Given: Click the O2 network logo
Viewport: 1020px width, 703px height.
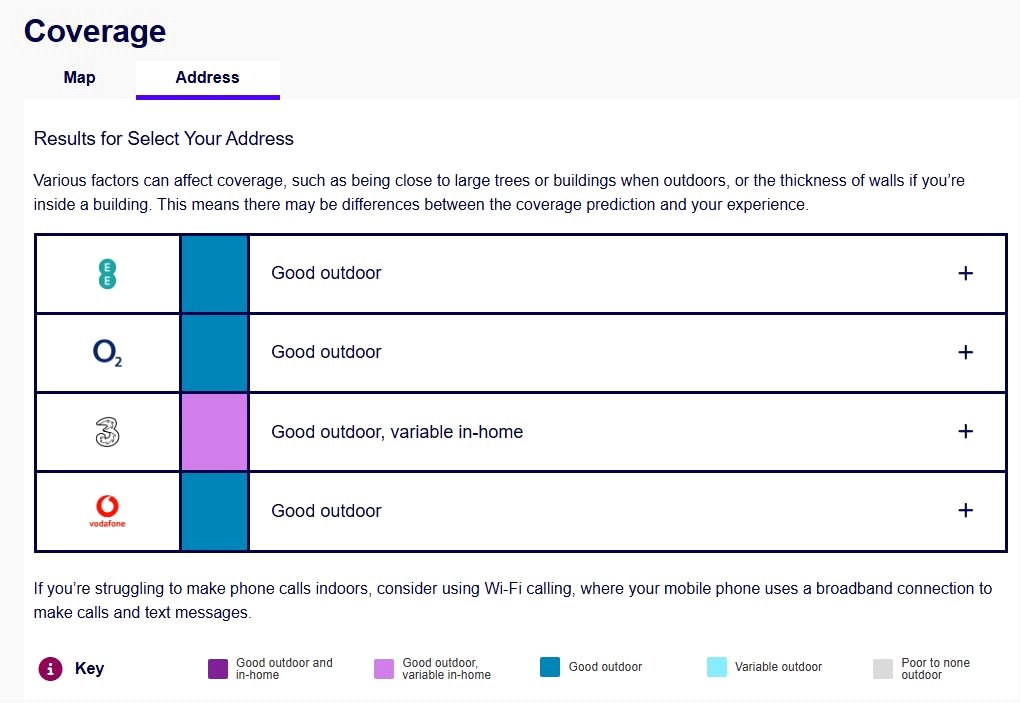Looking at the screenshot, I should tap(107, 352).
